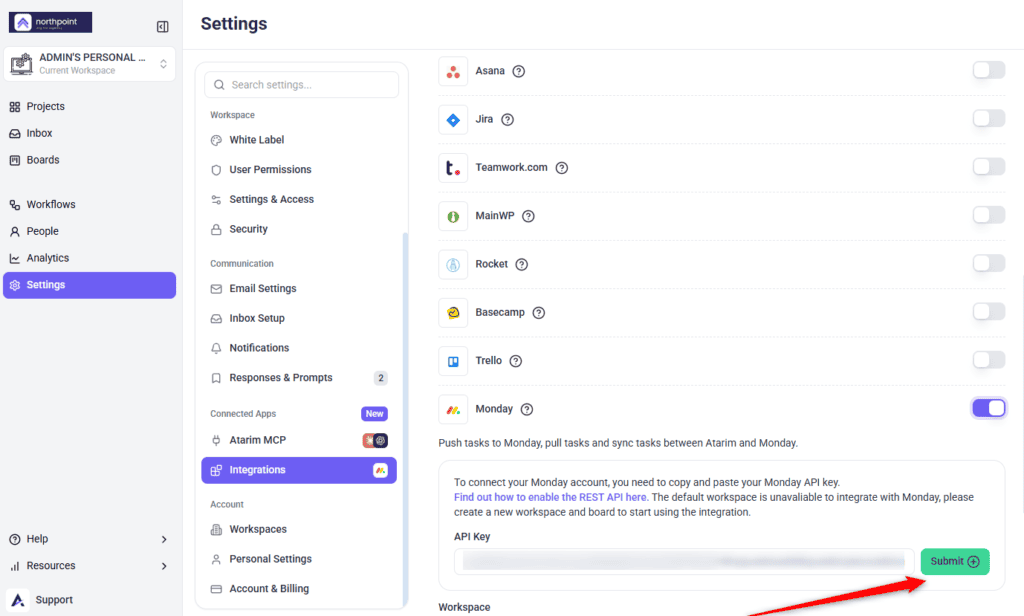Click the Trello logo icon
Screen dimensions: 1024x616
(x=453, y=361)
